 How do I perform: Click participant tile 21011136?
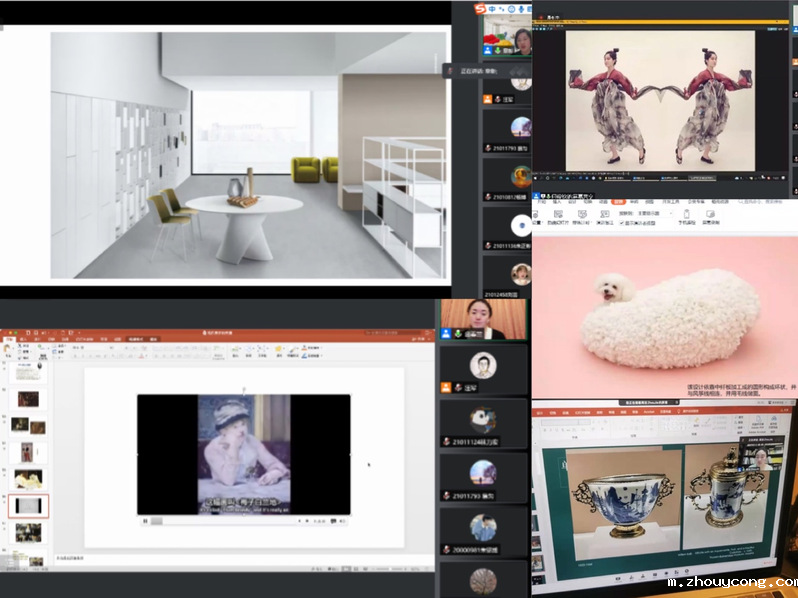pyautogui.click(x=507, y=229)
